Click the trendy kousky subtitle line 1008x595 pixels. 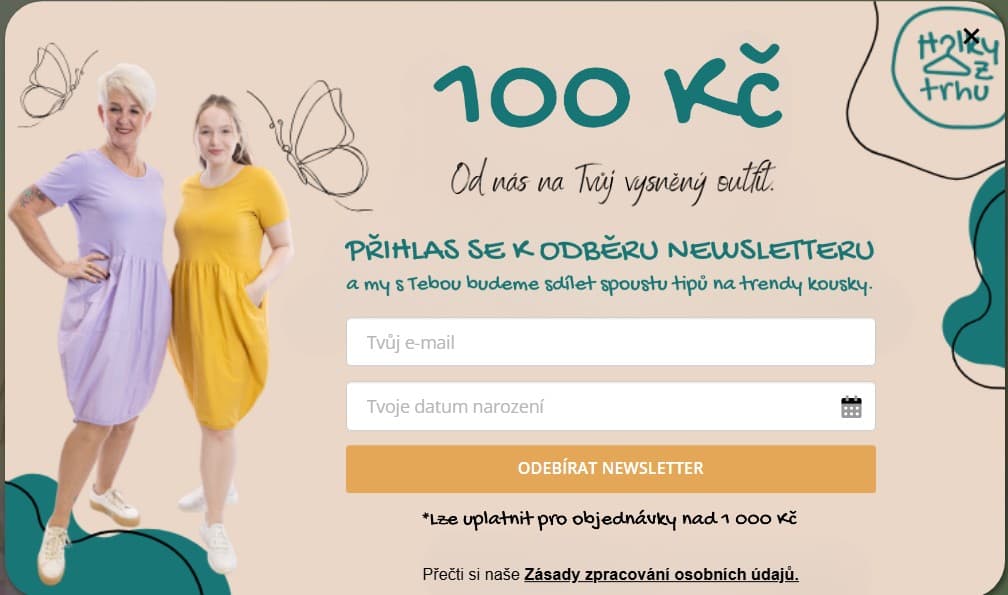coord(609,285)
